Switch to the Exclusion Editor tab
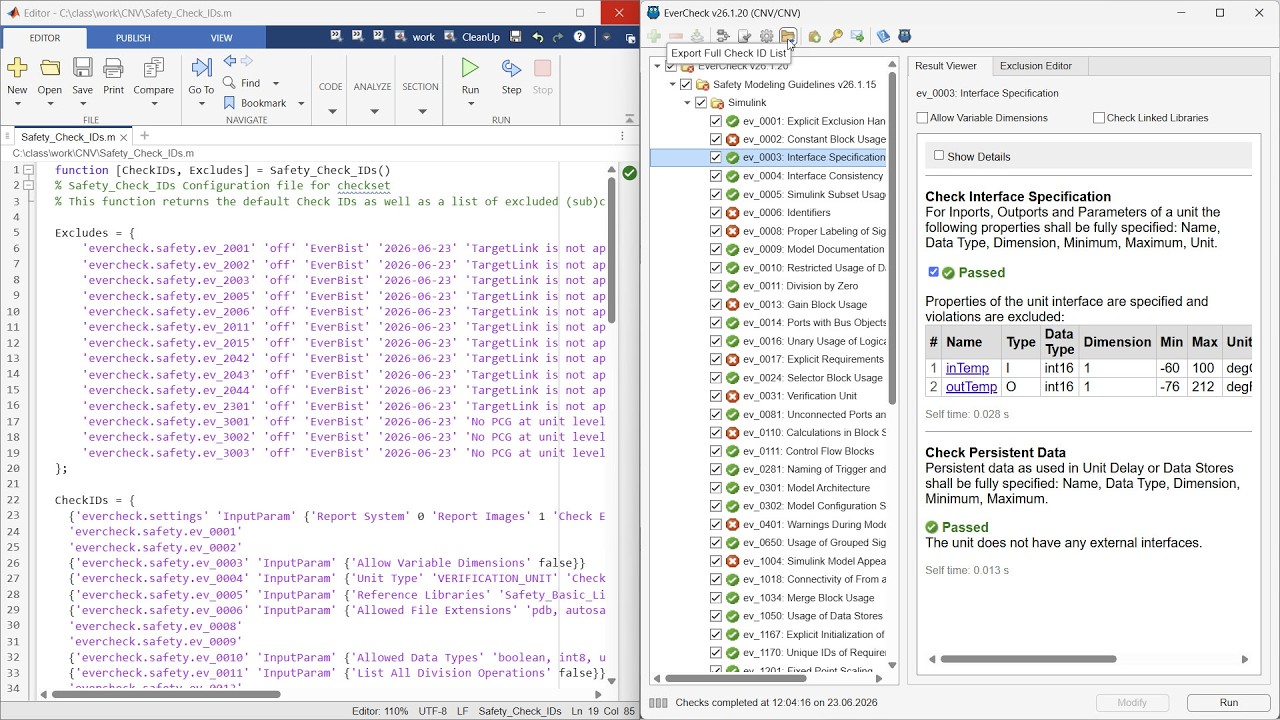 point(1035,66)
